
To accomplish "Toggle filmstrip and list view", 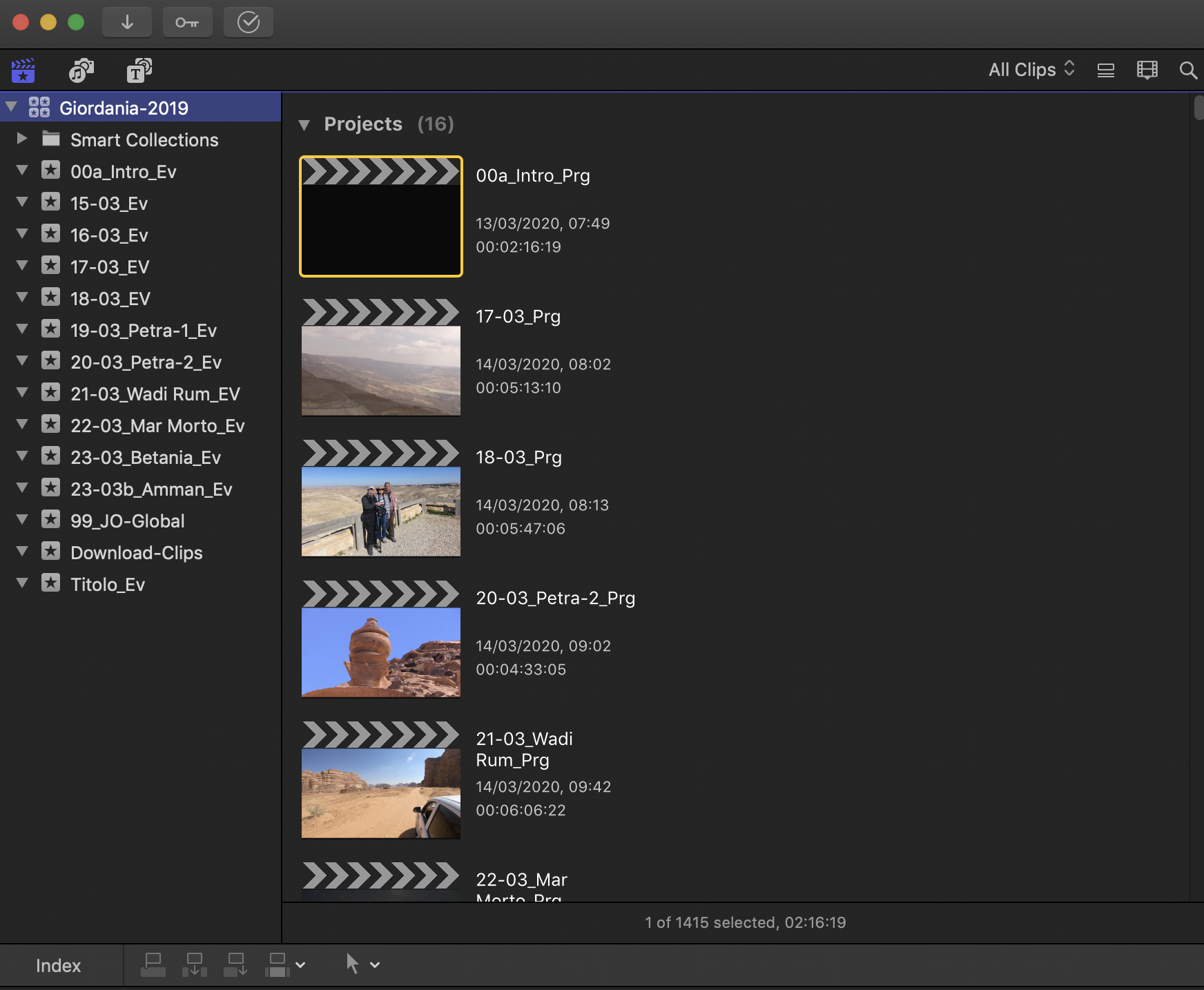I will click(x=1106, y=70).
